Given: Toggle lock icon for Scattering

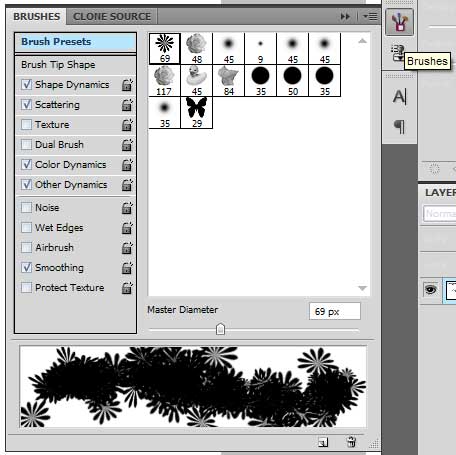Looking at the screenshot, I should pos(127,105).
